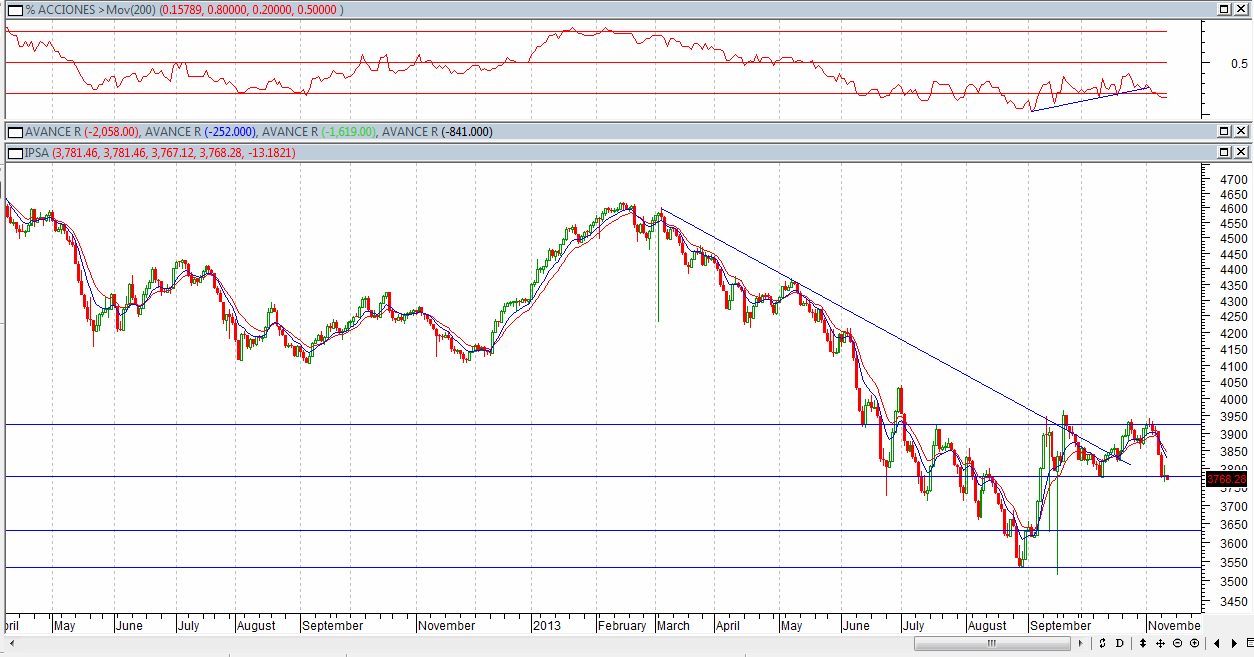This screenshot has height=657, width=1254.
Task: Maximize the AVANCE R pane
Action: [1224, 132]
